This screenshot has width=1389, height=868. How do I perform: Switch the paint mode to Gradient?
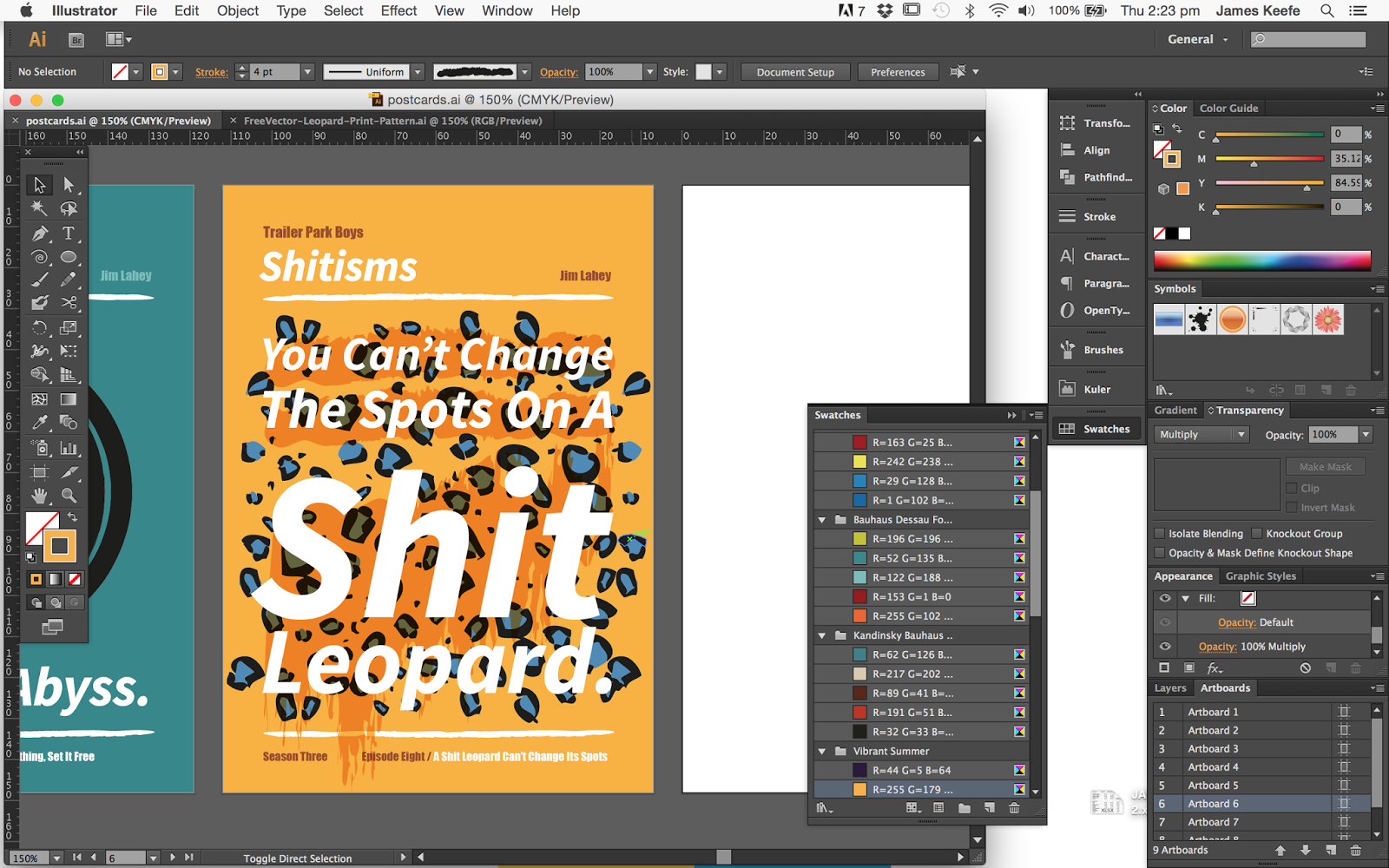point(56,579)
